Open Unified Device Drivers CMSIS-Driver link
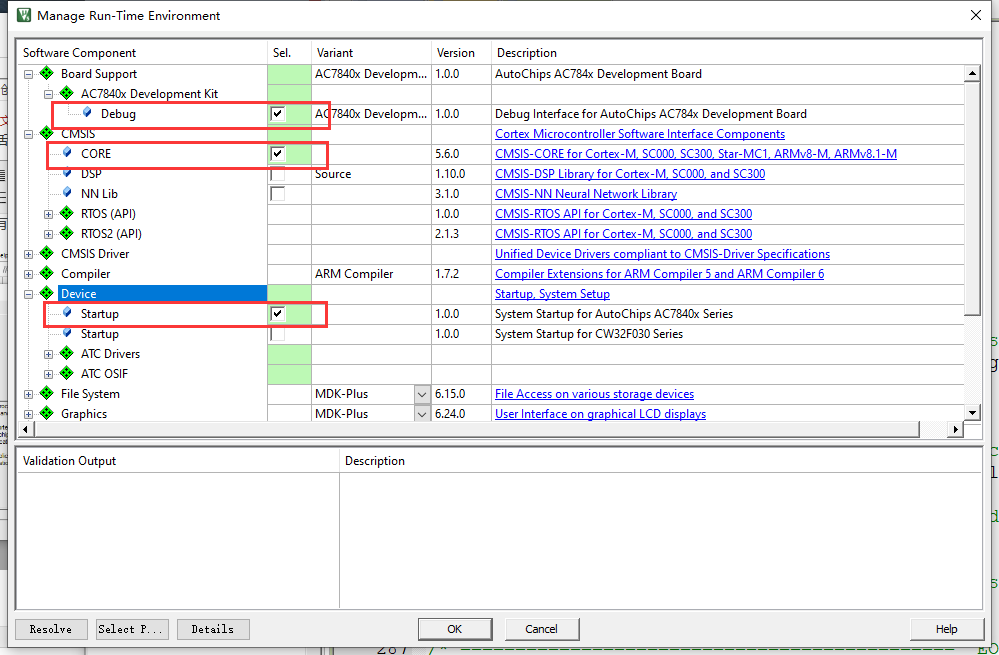The image size is (999, 655). 663,254
